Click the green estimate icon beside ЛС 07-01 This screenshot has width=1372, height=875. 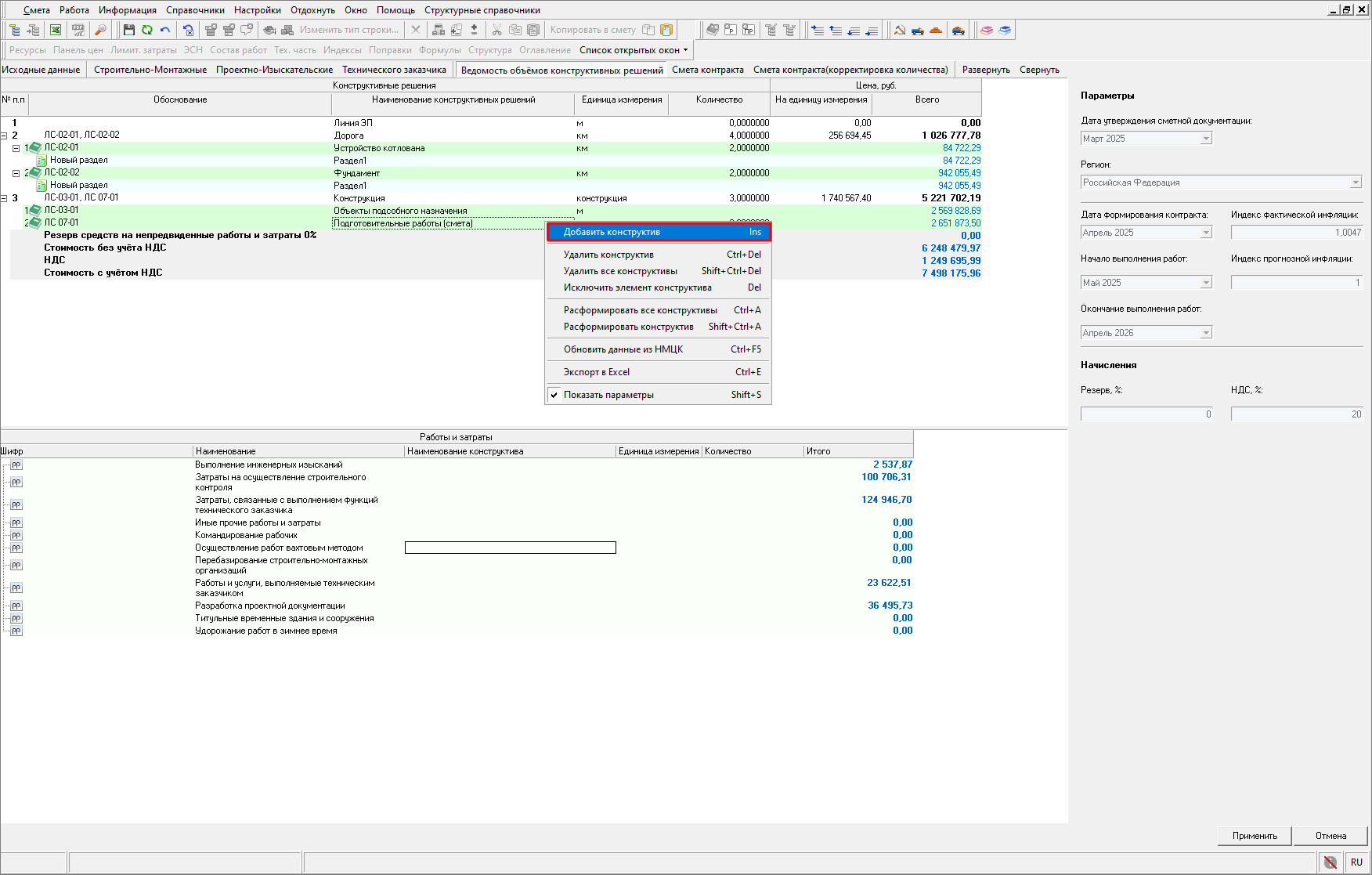(x=34, y=222)
